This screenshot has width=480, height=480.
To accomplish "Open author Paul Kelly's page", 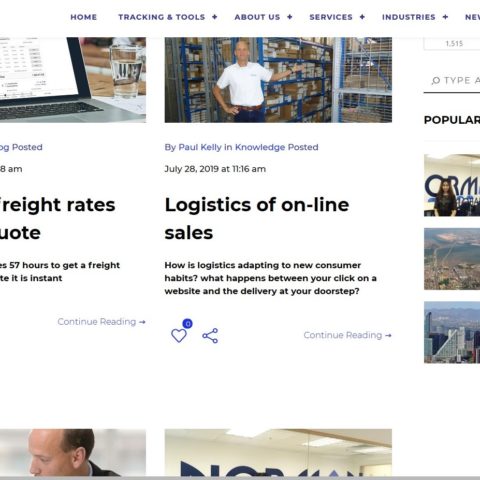I will tap(200, 147).
